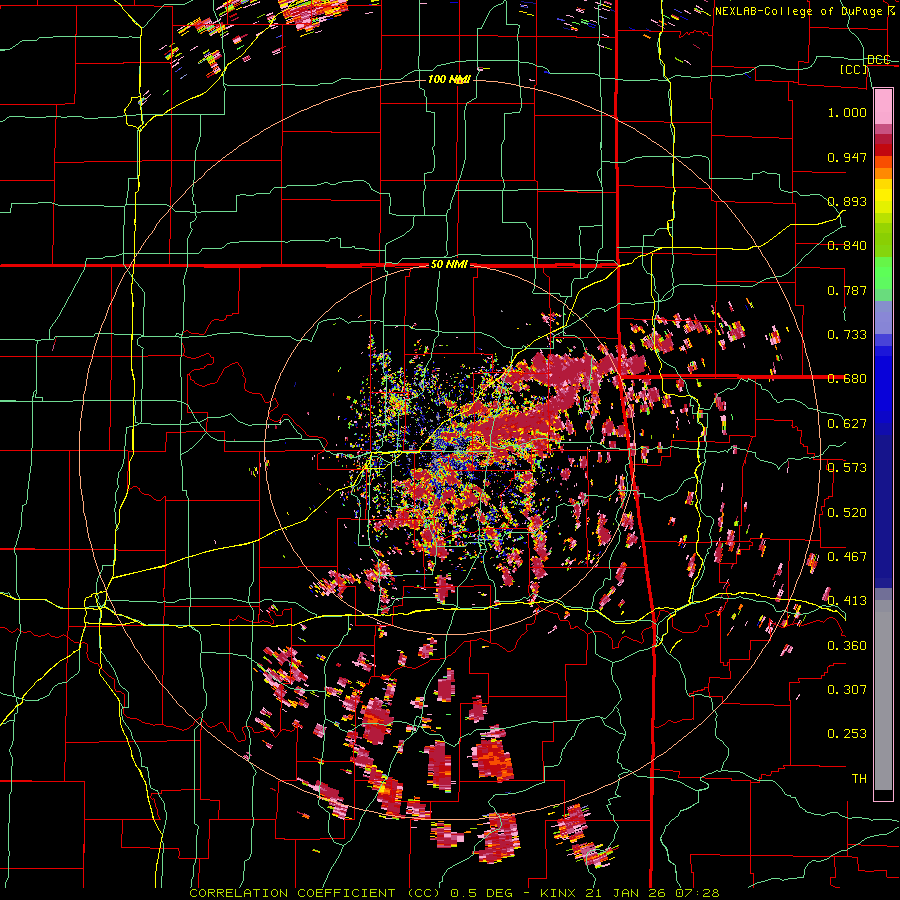Viewport: 900px width, 900px height.
Task: Click the 100 NMI range ring label
Action: 449,79
